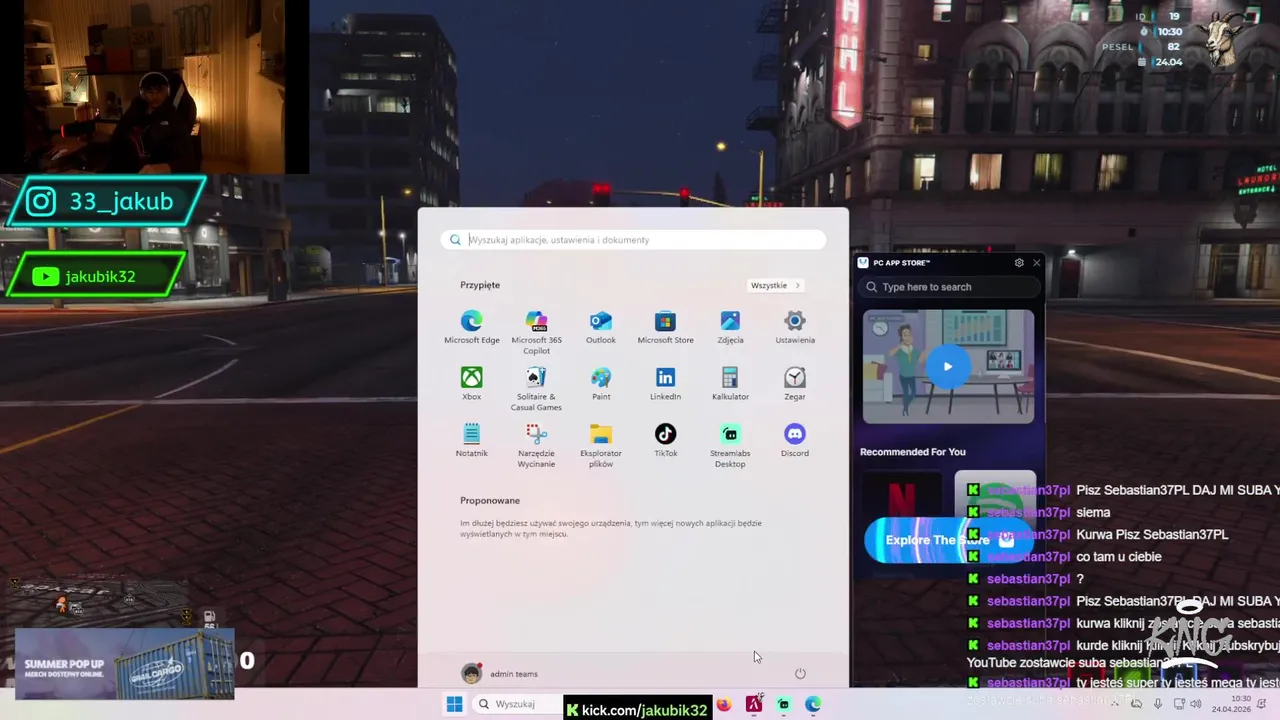The height and width of the screenshot is (720, 1280).
Task: Open the Spotify recommended app tile
Action: click(995, 494)
